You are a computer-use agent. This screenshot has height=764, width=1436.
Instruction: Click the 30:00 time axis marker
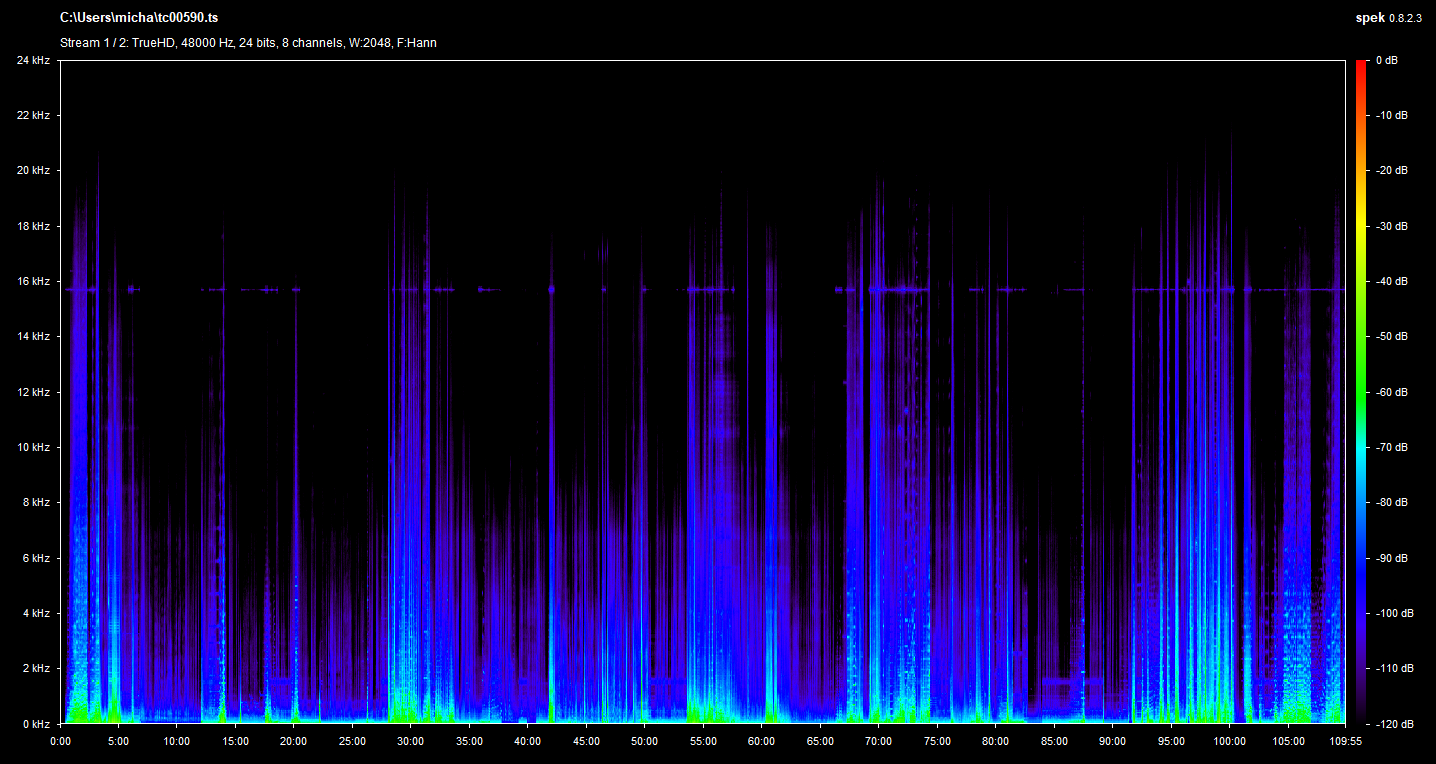click(411, 742)
